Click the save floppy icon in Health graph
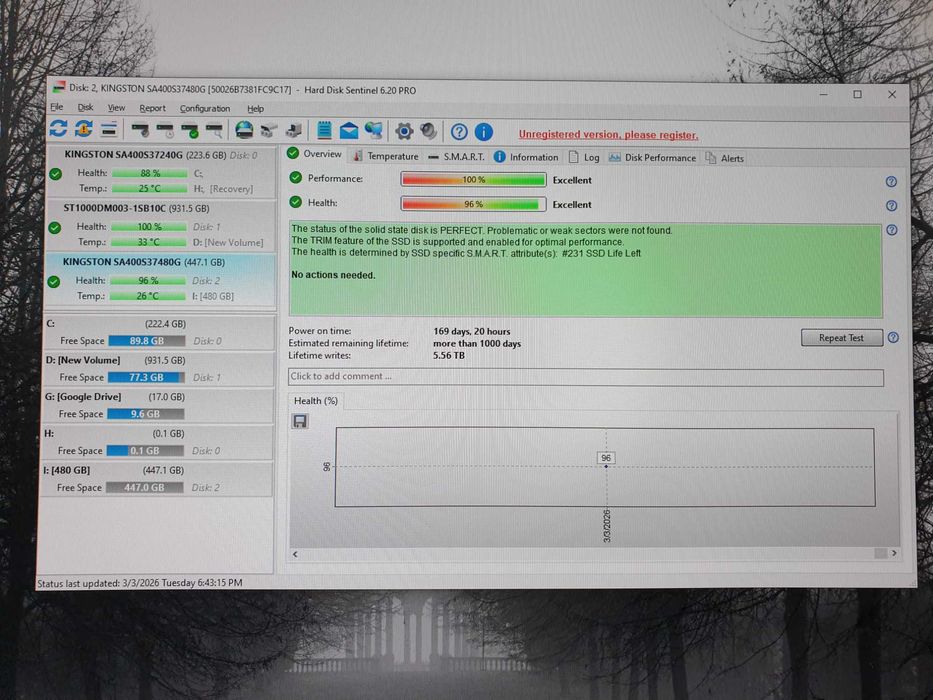The width and height of the screenshot is (933, 700). point(300,421)
